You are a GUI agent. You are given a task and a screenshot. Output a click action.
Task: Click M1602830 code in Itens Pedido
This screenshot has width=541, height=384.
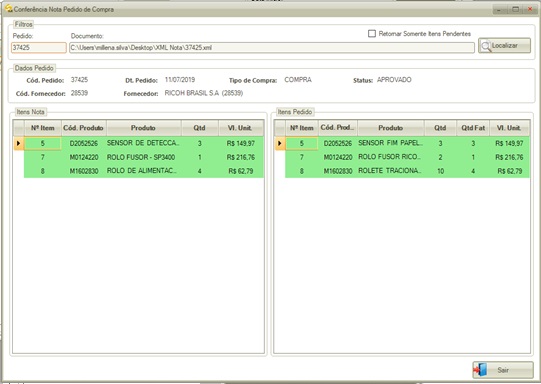338,171
